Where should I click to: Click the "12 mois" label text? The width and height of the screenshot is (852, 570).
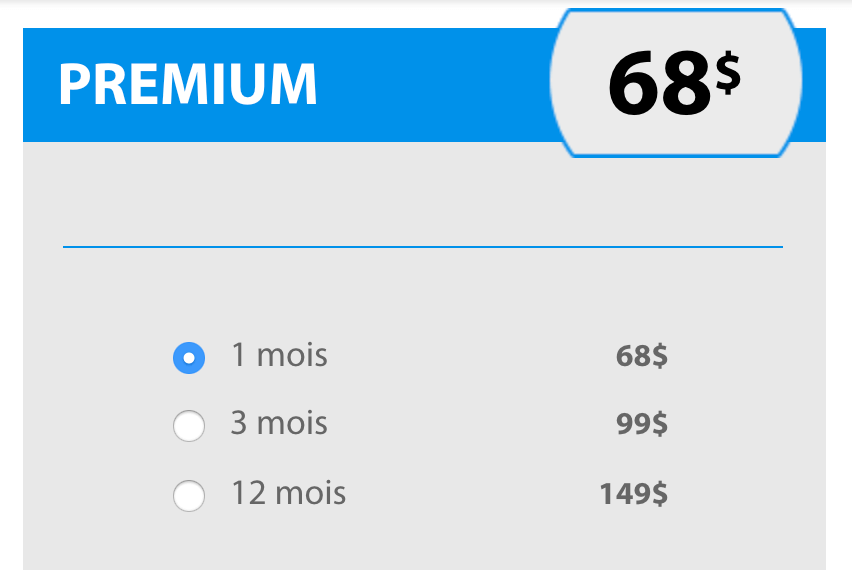tap(289, 492)
